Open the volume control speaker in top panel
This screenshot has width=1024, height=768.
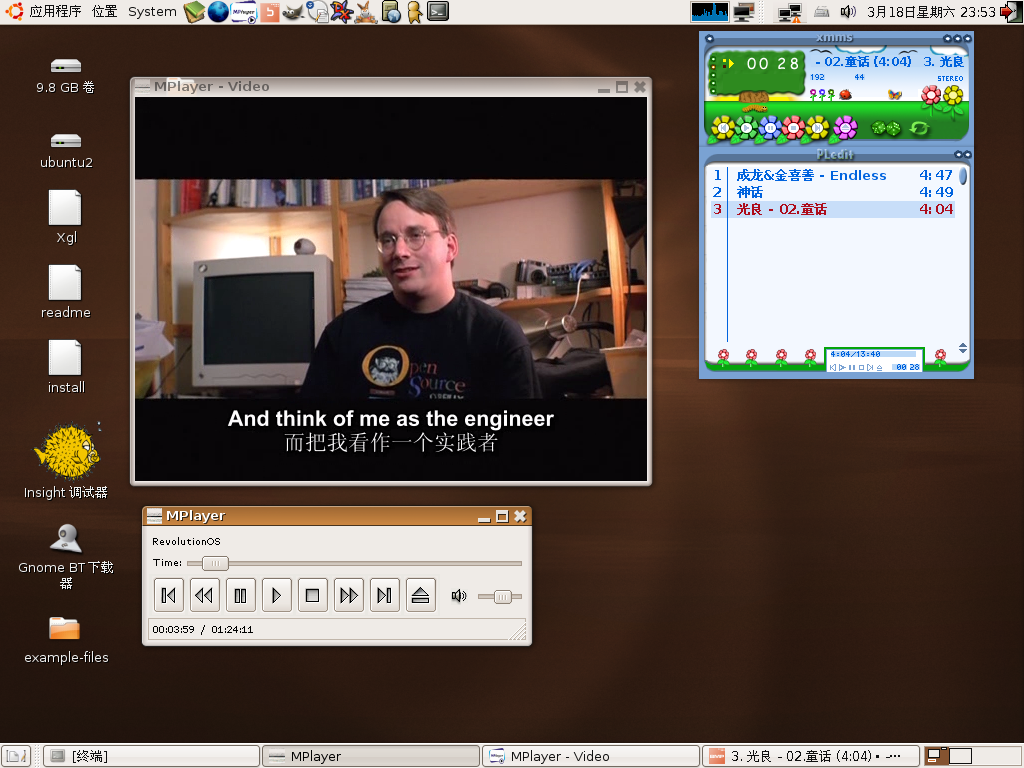[x=848, y=12]
